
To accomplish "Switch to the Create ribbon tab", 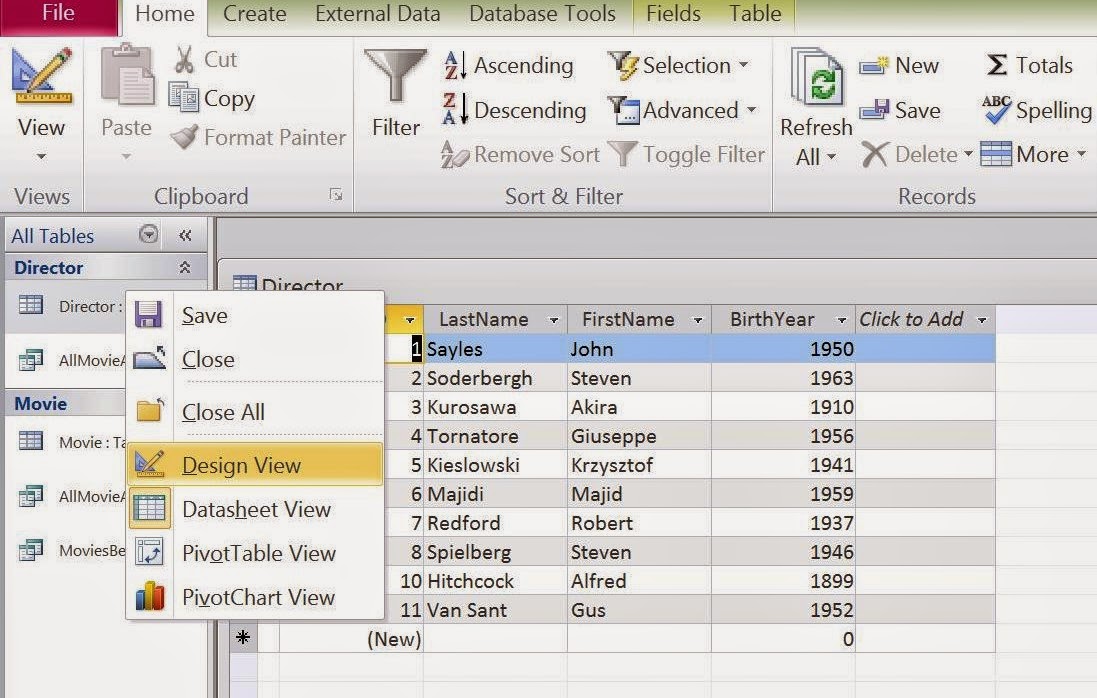I will [x=253, y=15].
